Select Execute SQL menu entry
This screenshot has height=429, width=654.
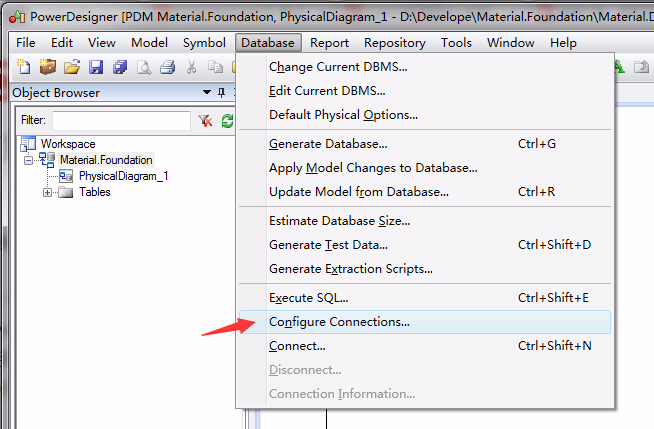pyautogui.click(x=425, y=298)
